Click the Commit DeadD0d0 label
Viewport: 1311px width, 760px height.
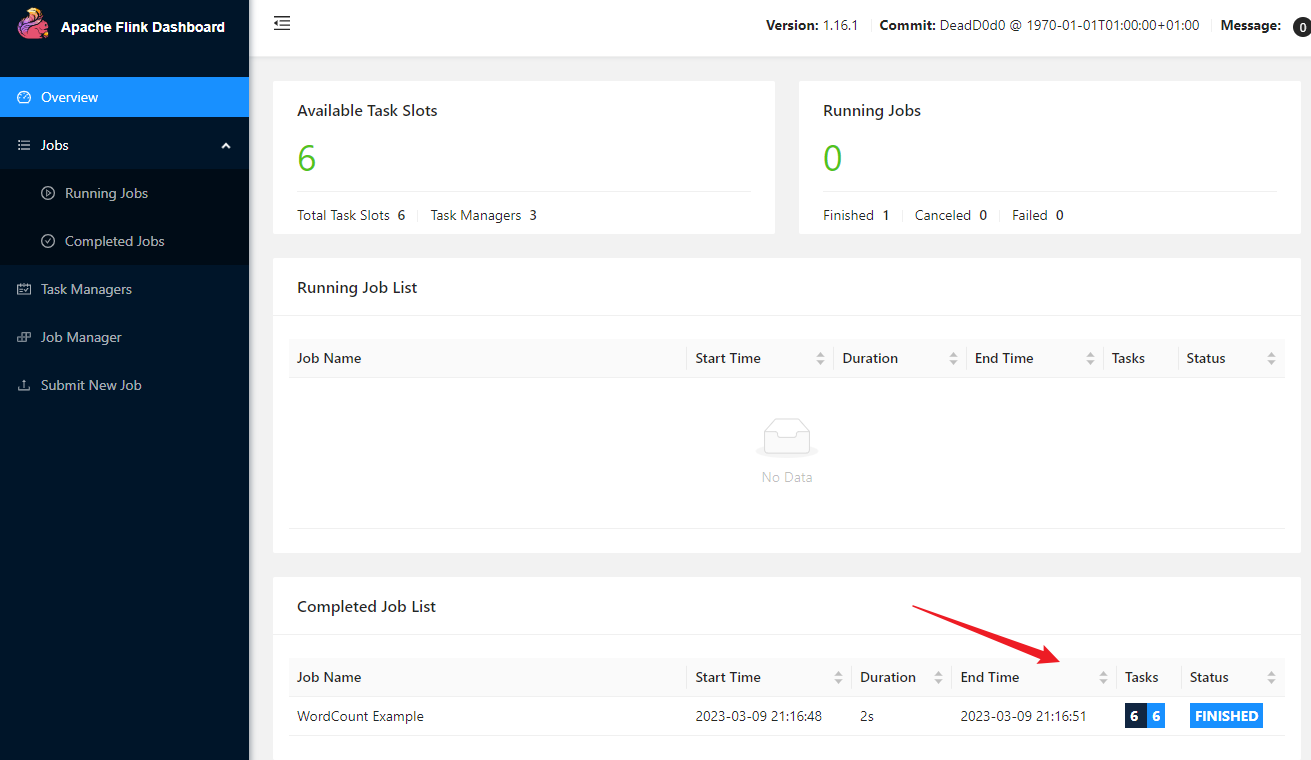click(1039, 26)
